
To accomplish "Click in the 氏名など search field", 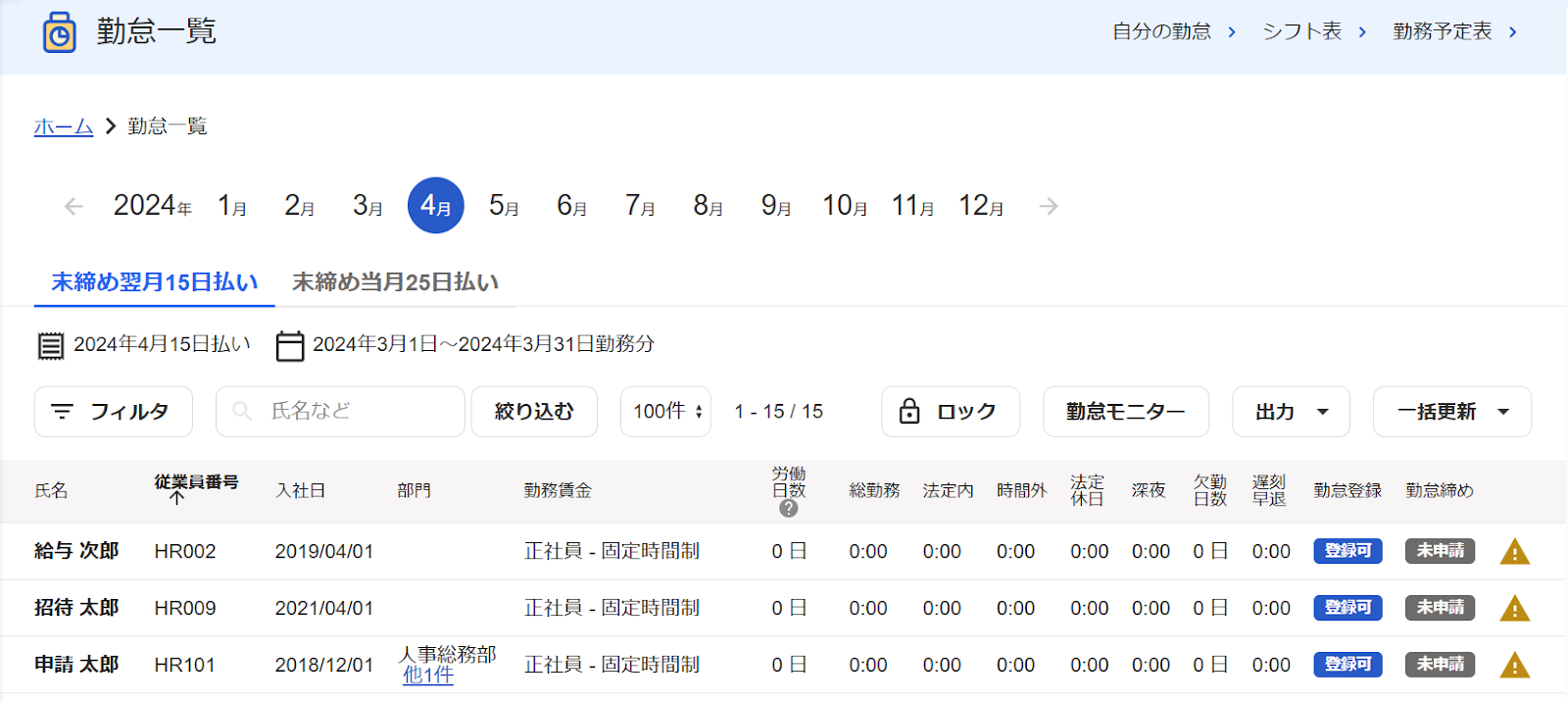I will [340, 412].
